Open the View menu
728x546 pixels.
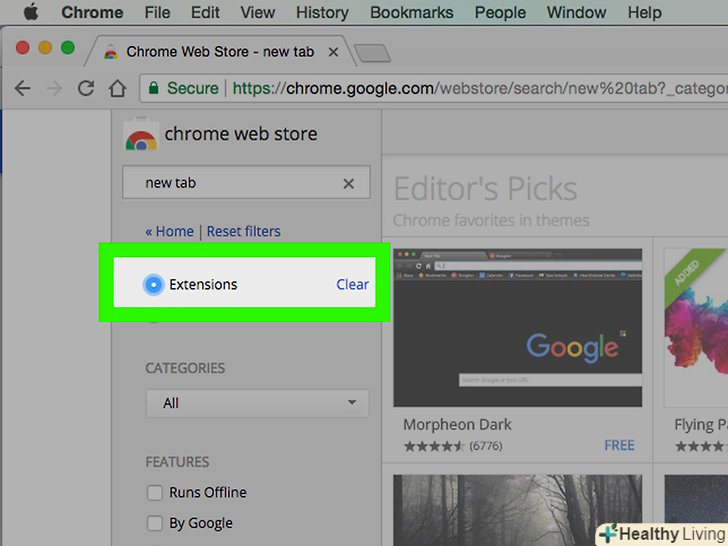tap(258, 13)
